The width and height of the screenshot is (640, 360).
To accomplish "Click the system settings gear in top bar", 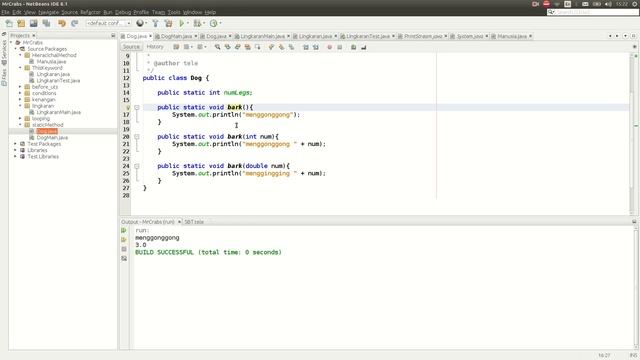I will 634,4.
